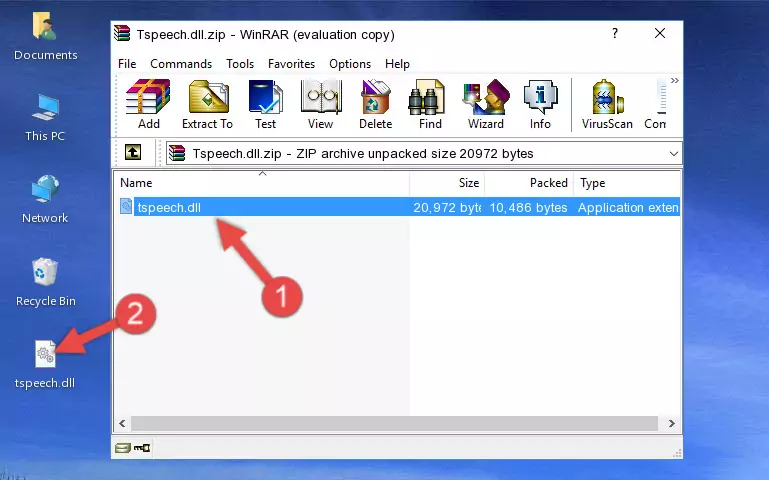This screenshot has height=480, width=769.
Task: Click the password key icon in status bar
Action: pos(142,447)
